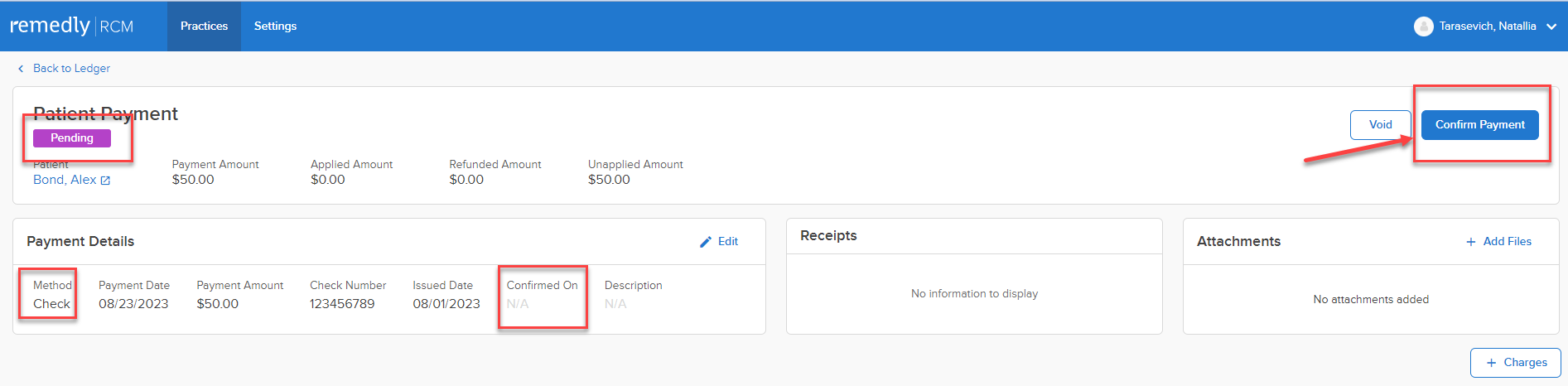Click the back arrow chevron near Ledger
The height and width of the screenshot is (386, 1568).
[21, 69]
